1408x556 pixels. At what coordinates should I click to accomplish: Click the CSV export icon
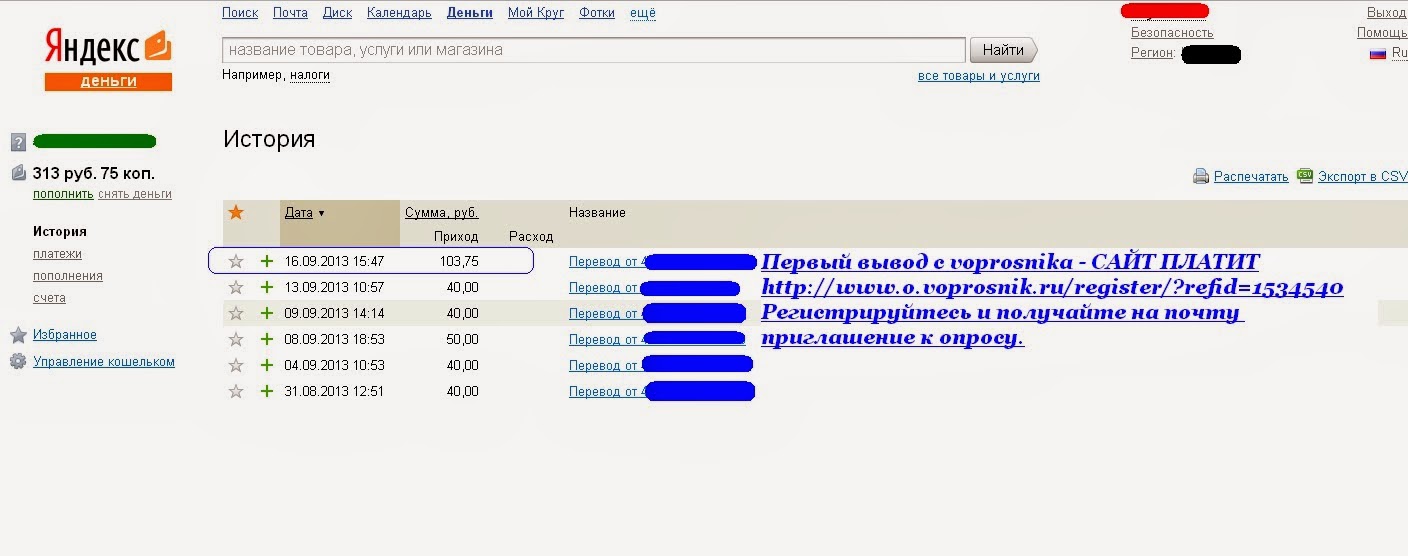pos(1304,176)
